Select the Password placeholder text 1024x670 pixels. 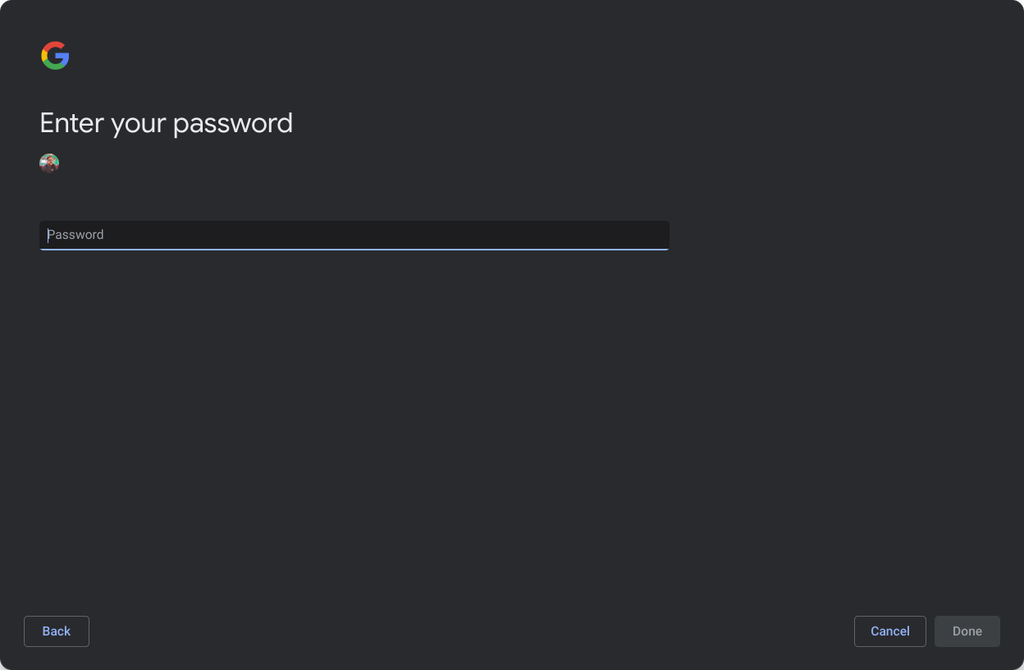(x=76, y=234)
